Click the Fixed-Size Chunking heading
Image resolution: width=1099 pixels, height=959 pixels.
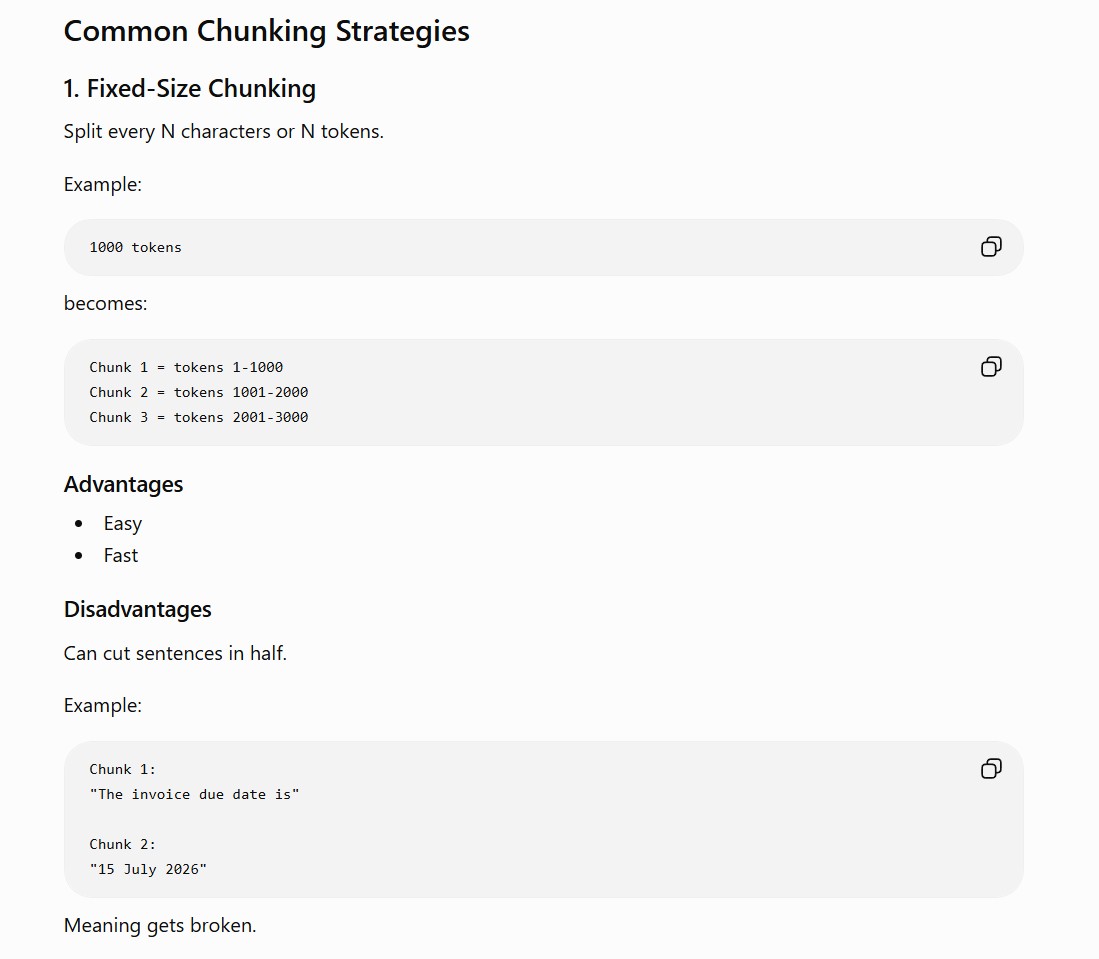point(189,89)
